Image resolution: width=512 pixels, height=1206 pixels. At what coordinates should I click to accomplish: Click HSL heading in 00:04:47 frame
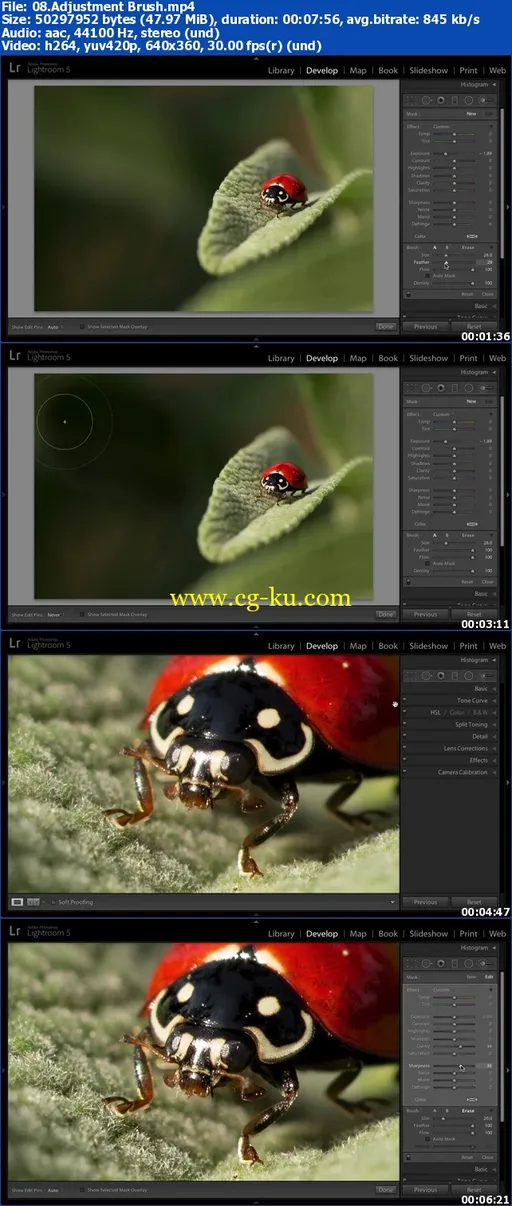pyautogui.click(x=435, y=713)
